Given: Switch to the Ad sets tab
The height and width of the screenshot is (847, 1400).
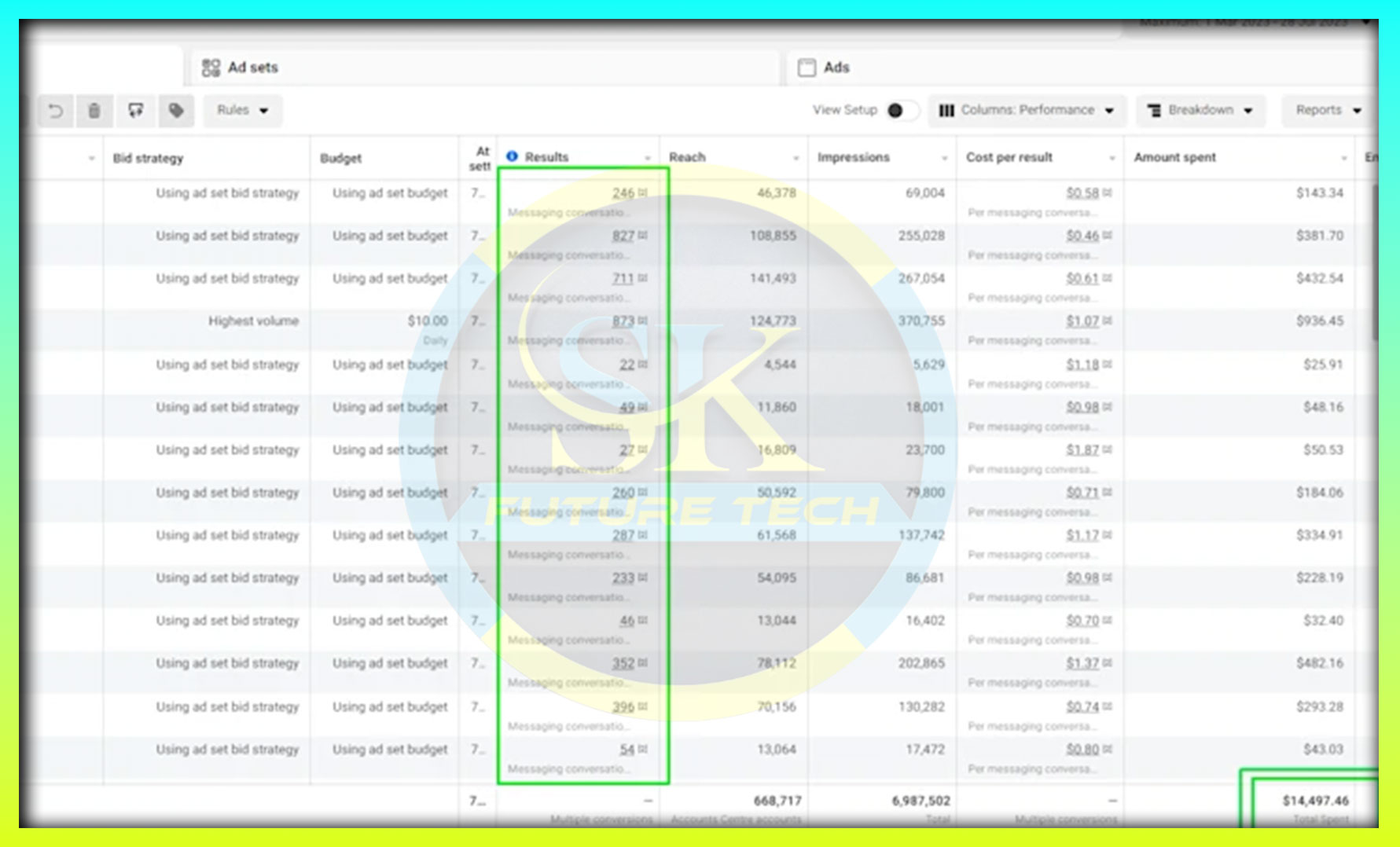Looking at the screenshot, I should pyautogui.click(x=252, y=68).
